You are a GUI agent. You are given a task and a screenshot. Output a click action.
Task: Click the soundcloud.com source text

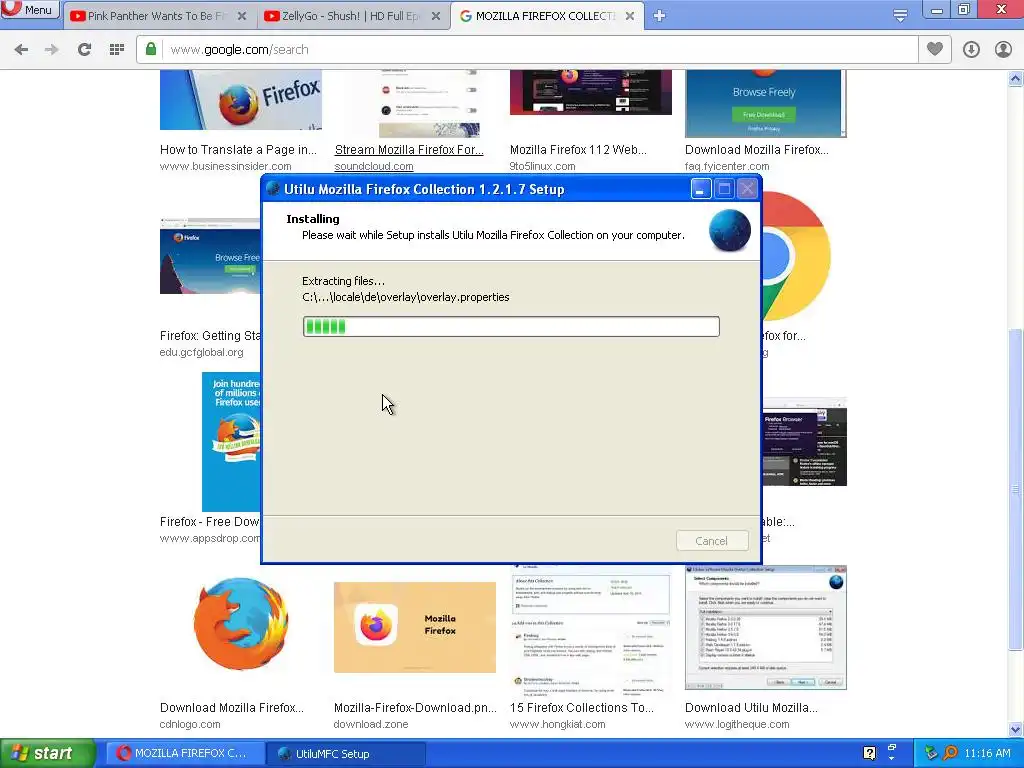click(374, 167)
